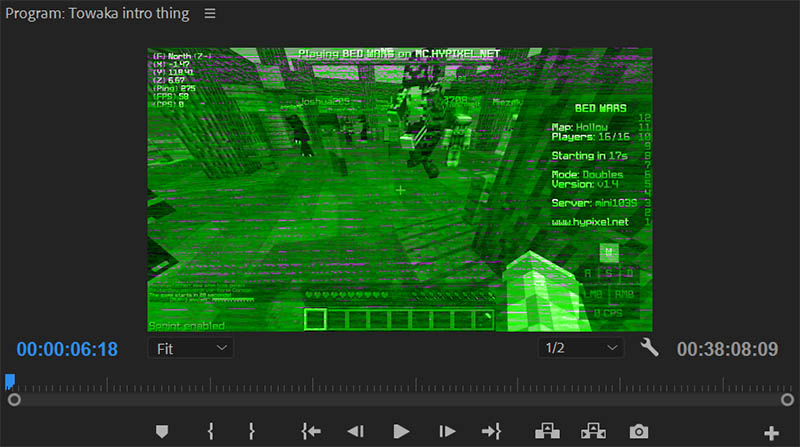Click the Lift button
This screenshot has width=800, height=447.
(x=547, y=432)
